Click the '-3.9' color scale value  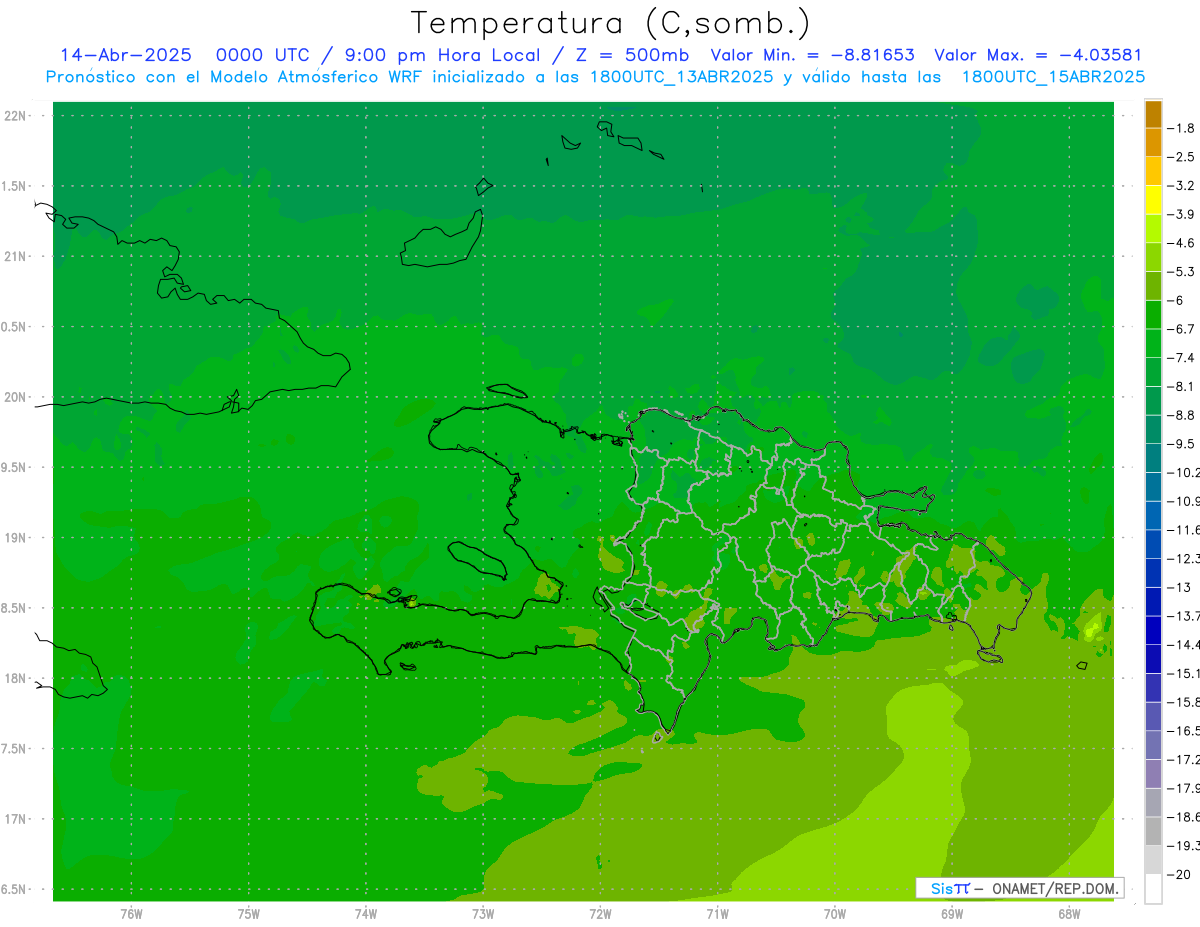pyautogui.click(x=1183, y=214)
